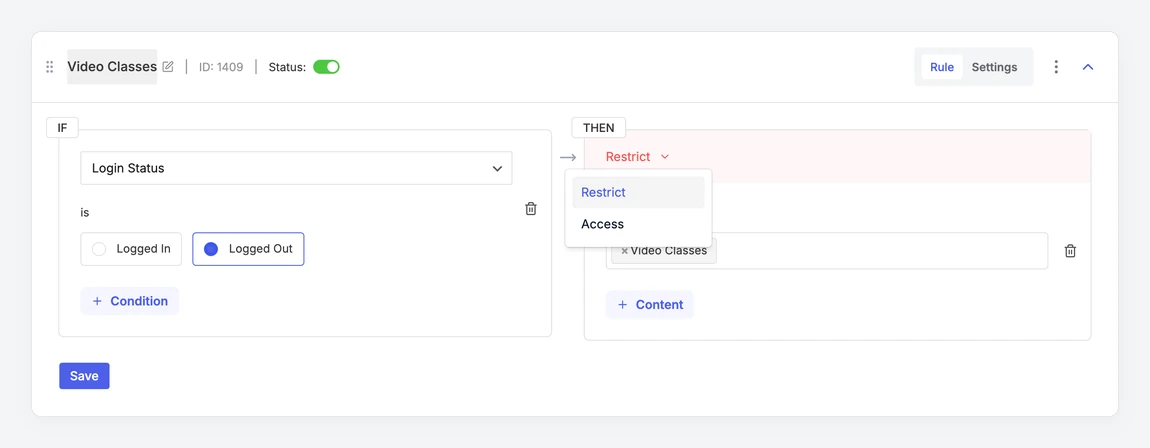The height and width of the screenshot is (448, 1150).
Task: Delete the content row with the trash icon
Action: click(x=1071, y=251)
